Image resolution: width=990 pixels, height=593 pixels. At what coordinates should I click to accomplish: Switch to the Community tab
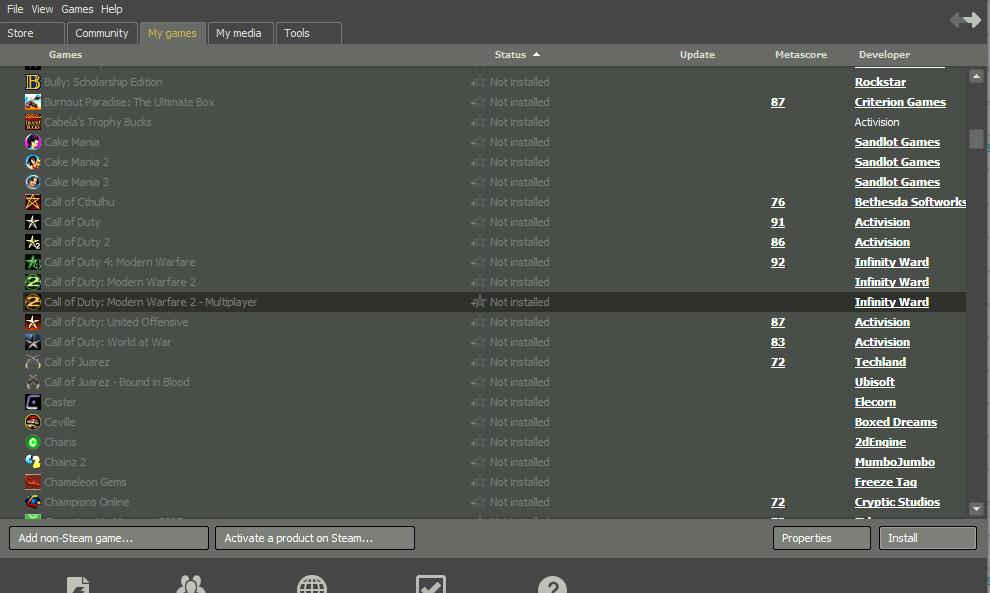(102, 33)
